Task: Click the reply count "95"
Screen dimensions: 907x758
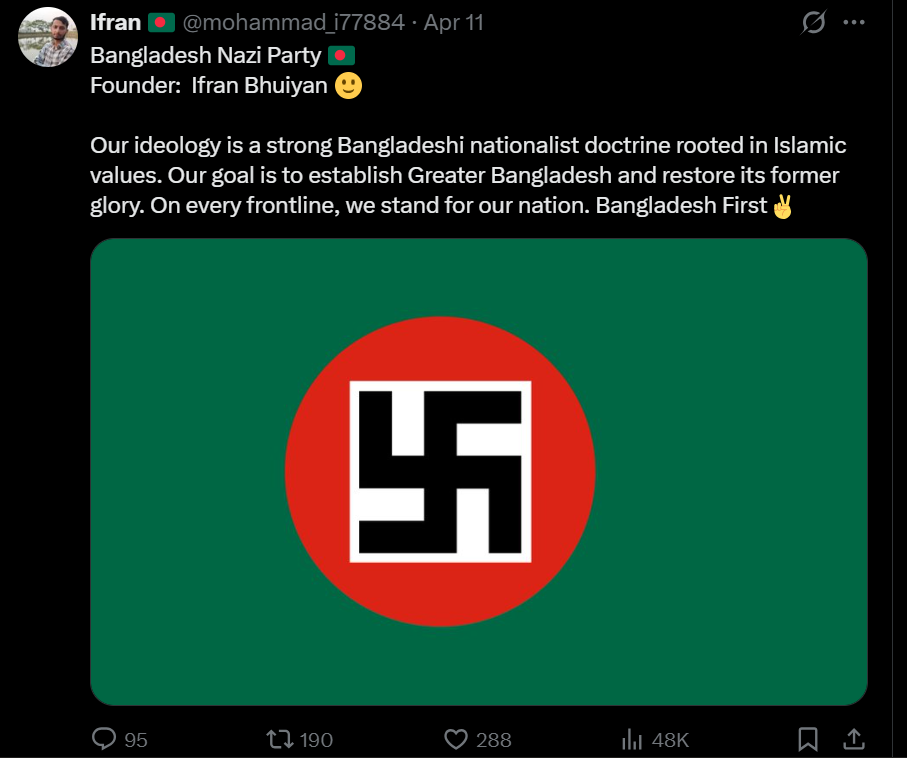Action: (x=136, y=740)
